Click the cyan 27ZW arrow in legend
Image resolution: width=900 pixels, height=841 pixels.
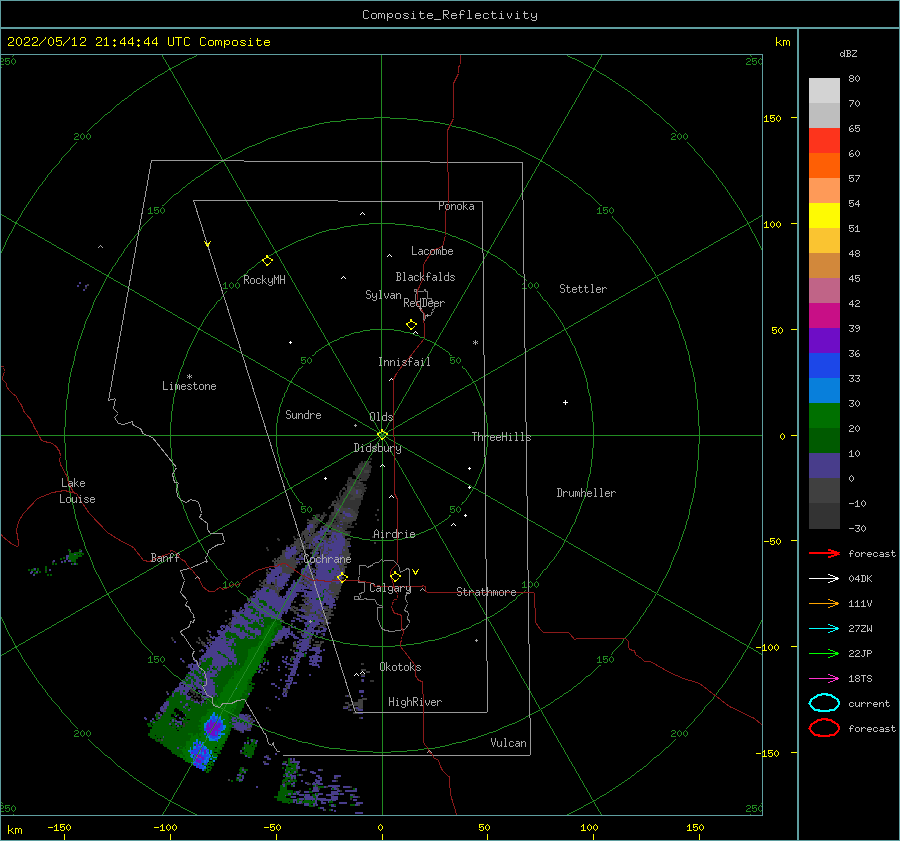pyautogui.click(x=824, y=629)
